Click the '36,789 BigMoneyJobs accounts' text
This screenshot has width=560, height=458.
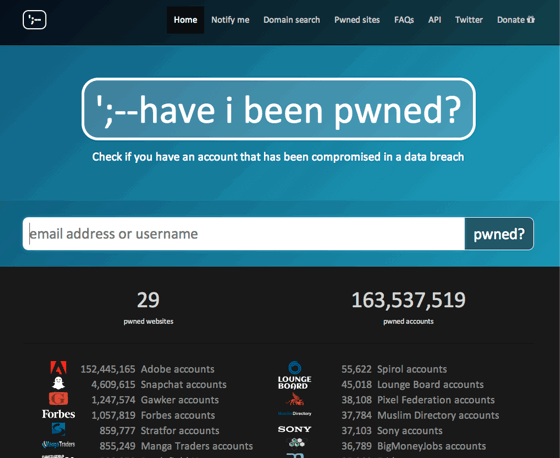[x=414, y=446]
